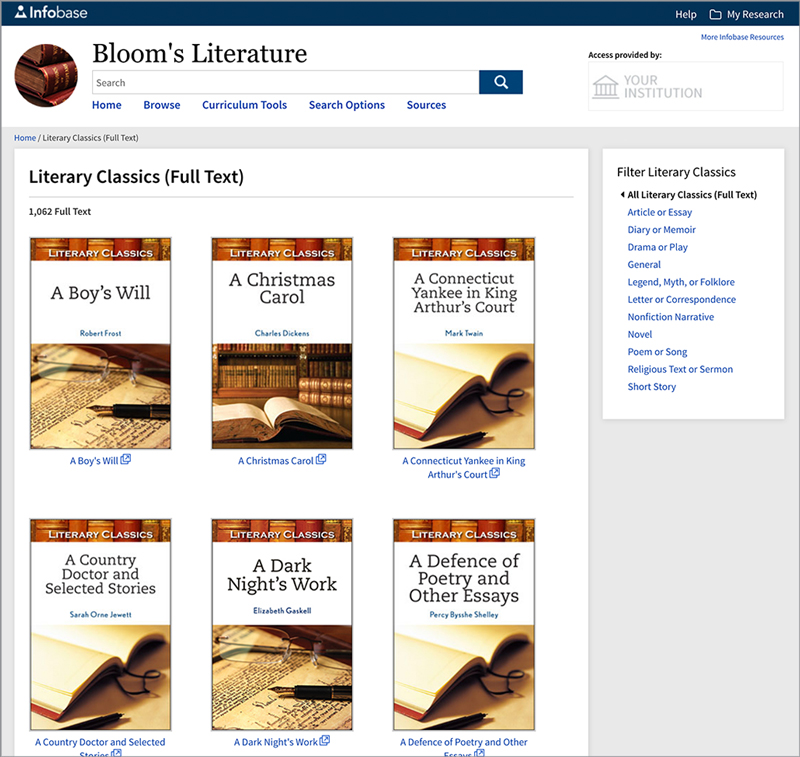This screenshot has width=800, height=757.
Task: Filter by Diary or Memoir
Action: coord(662,230)
